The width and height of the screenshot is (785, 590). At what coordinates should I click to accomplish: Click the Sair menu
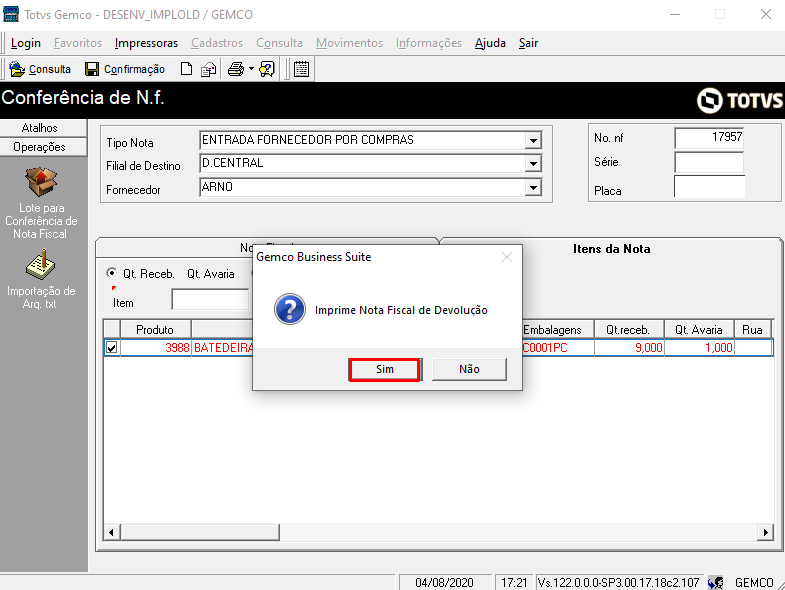click(528, 43)
